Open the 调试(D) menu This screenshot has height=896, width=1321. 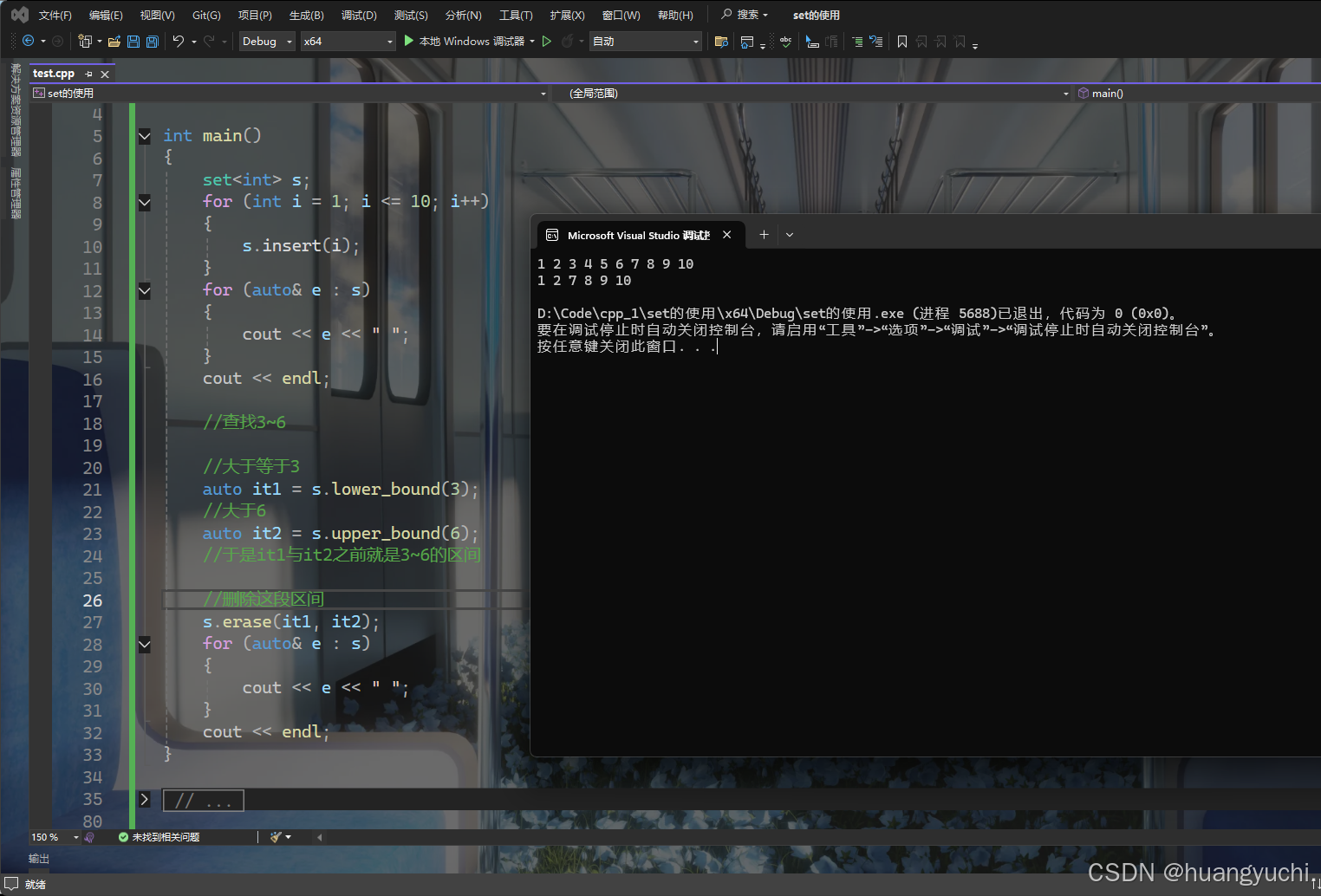click(x=359, y=15)
